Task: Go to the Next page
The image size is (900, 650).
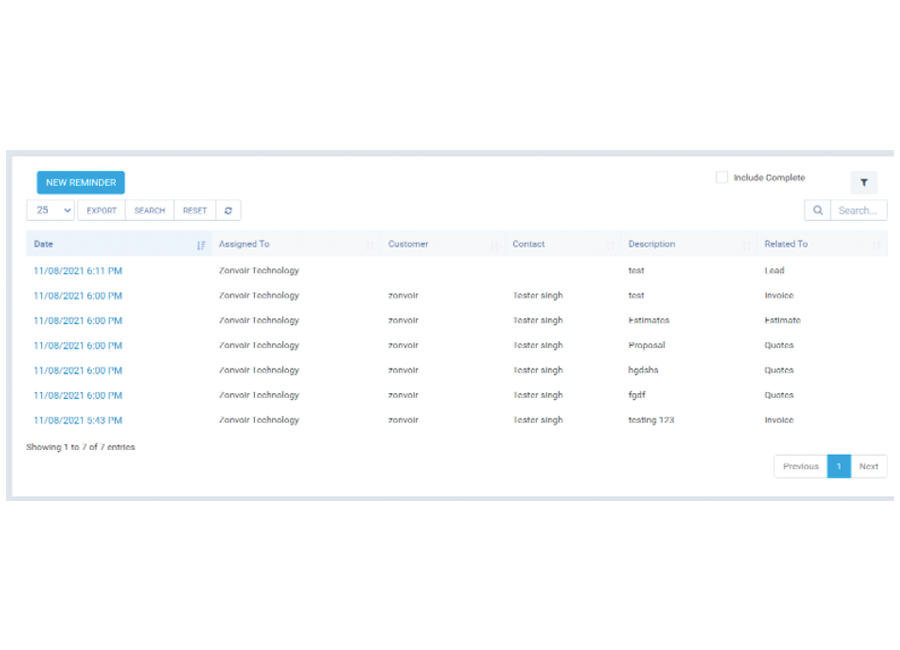Action: coord(868,467)
